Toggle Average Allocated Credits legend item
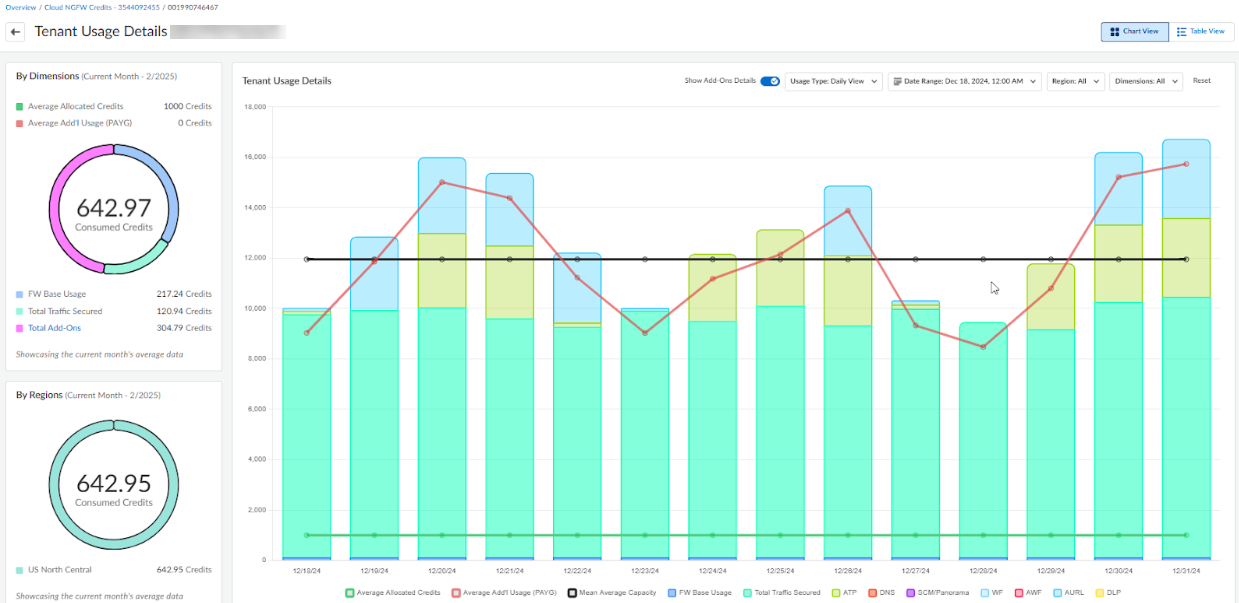 pyautogui.click(x=393, y=593)
